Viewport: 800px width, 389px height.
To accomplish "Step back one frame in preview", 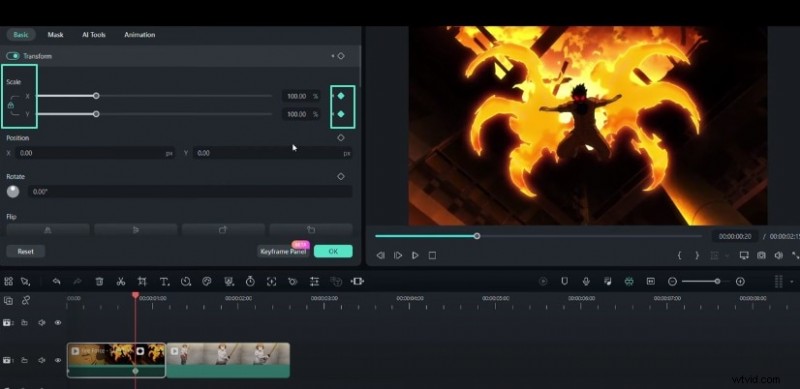I will 380,255.
